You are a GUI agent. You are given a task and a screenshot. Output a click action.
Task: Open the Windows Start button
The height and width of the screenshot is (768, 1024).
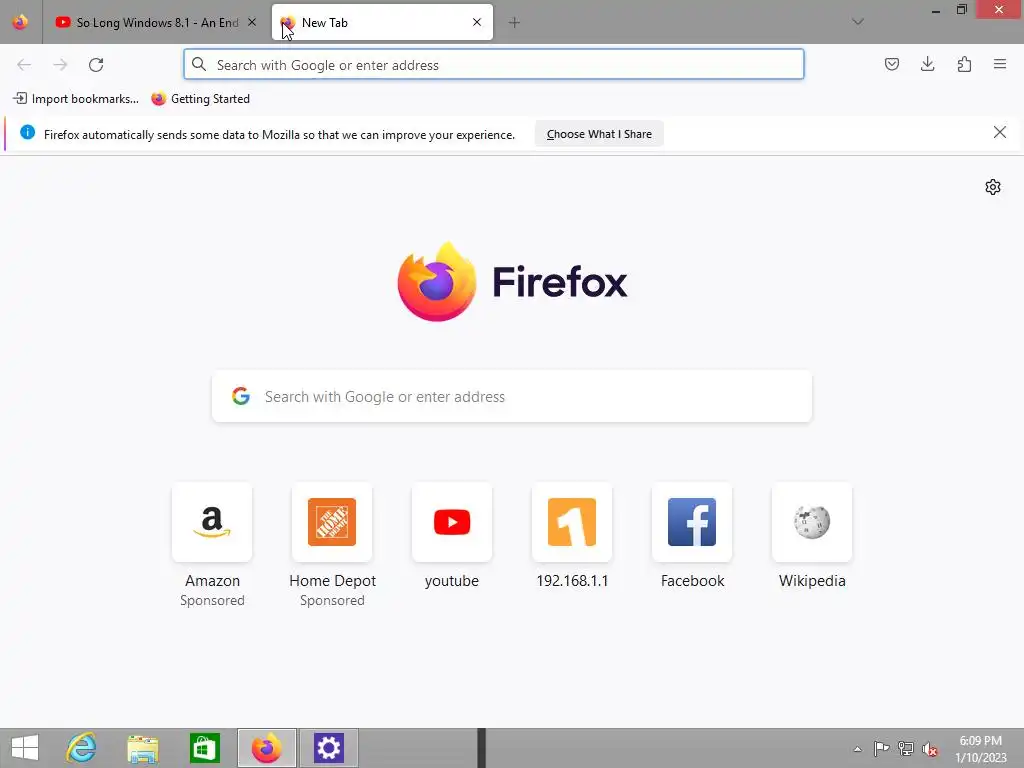click(25, 748)
